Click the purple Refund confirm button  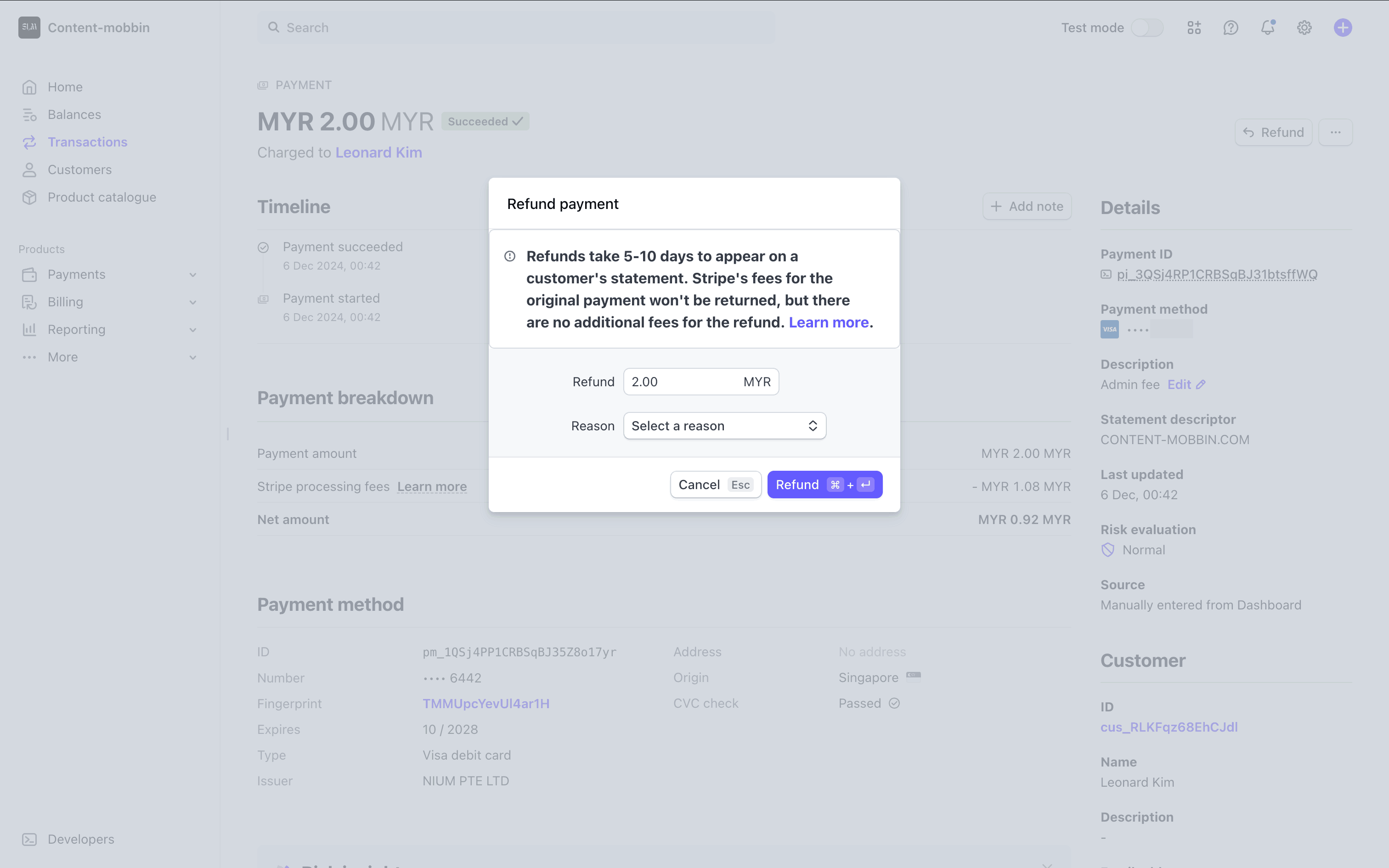coord(824,485)
